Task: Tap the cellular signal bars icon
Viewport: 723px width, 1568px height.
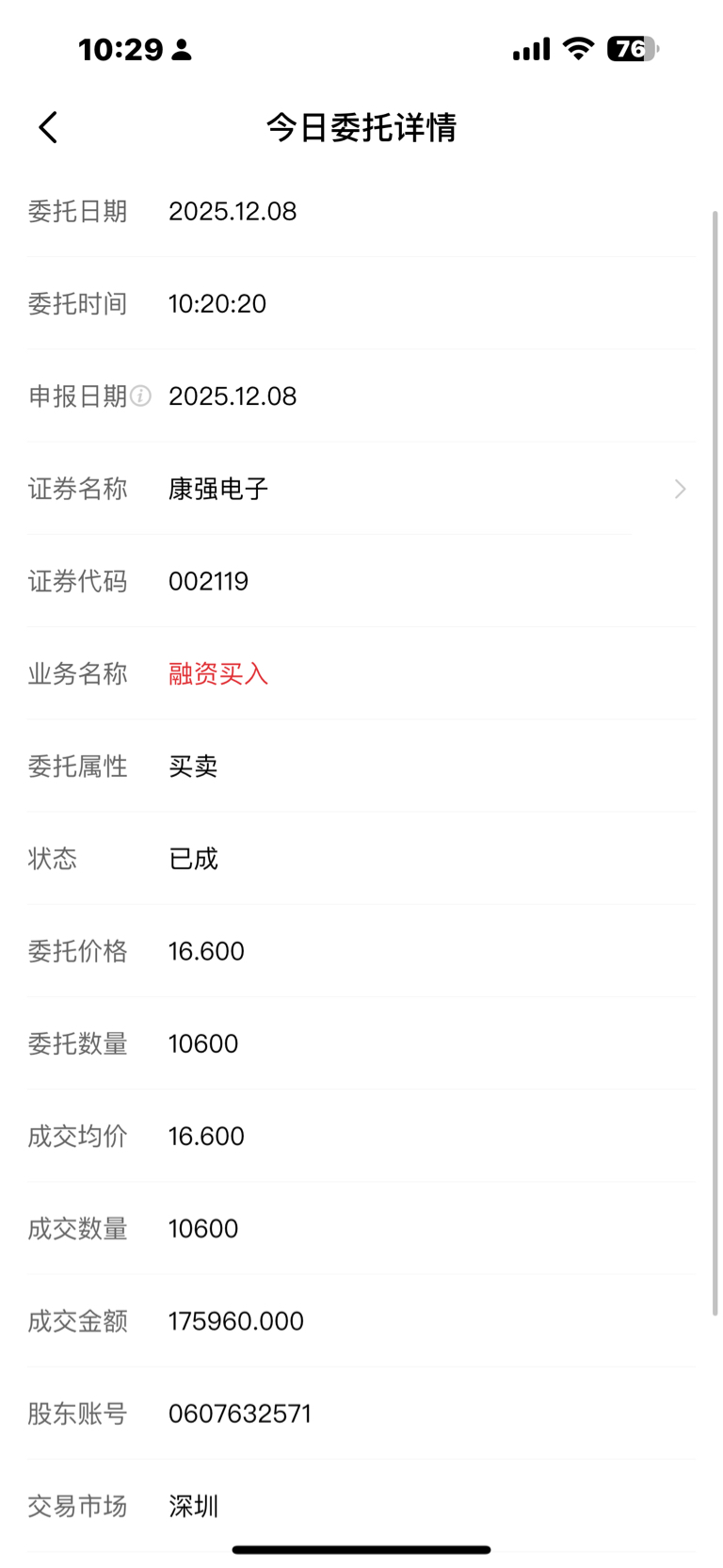Action: pyautogui.click(x=531, y=49)
